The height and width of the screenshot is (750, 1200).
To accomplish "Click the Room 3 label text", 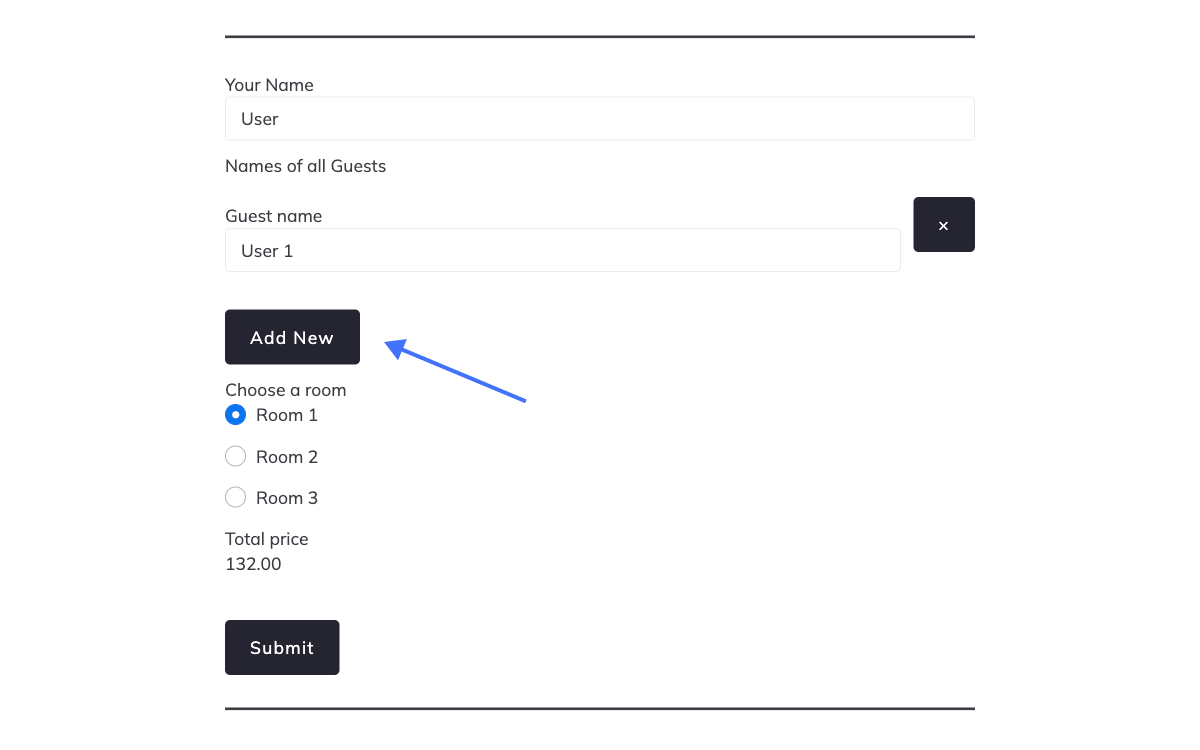I will (287, 497).
